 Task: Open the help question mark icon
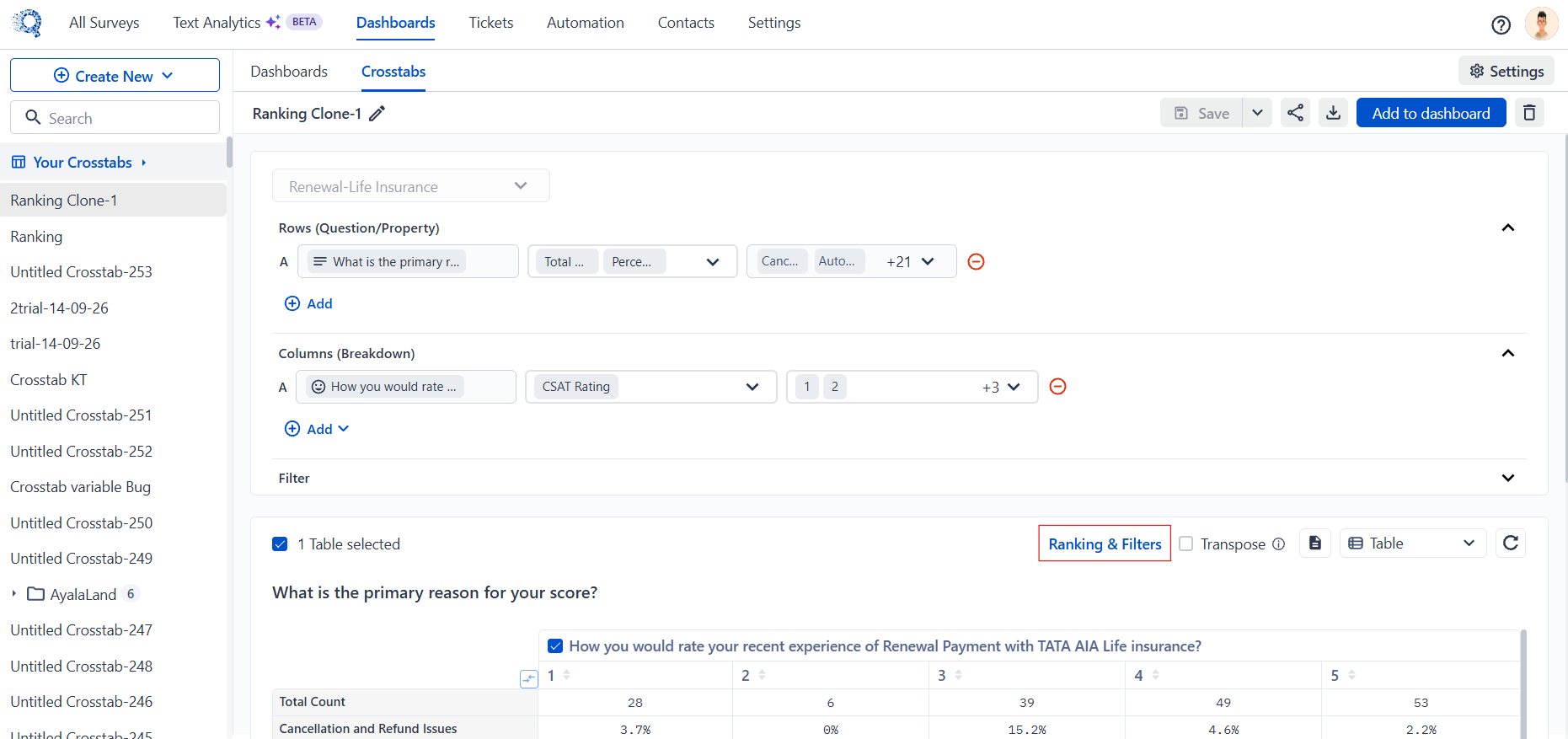[x=1501, y=25]
